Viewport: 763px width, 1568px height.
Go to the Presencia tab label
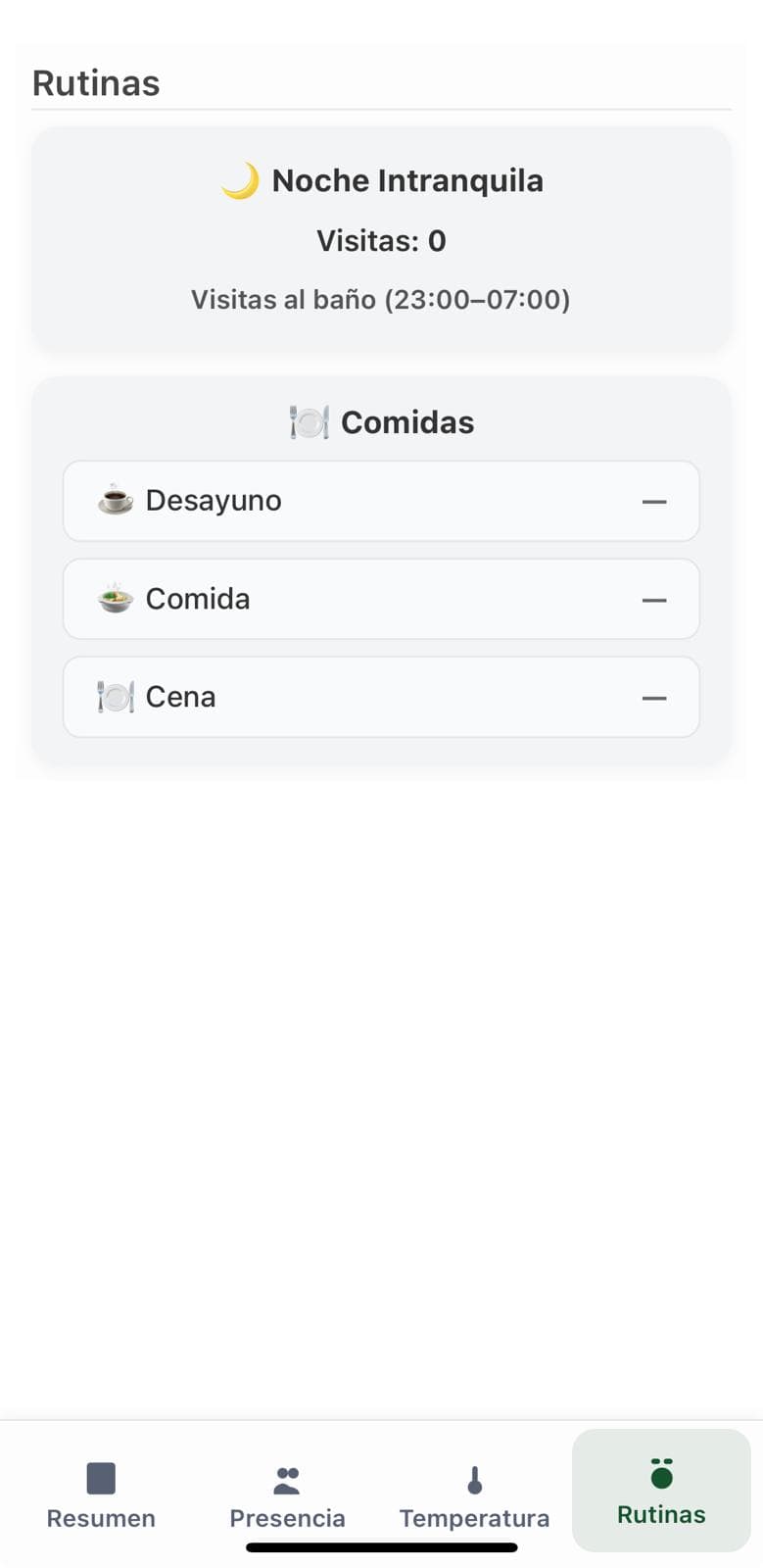287,1518
